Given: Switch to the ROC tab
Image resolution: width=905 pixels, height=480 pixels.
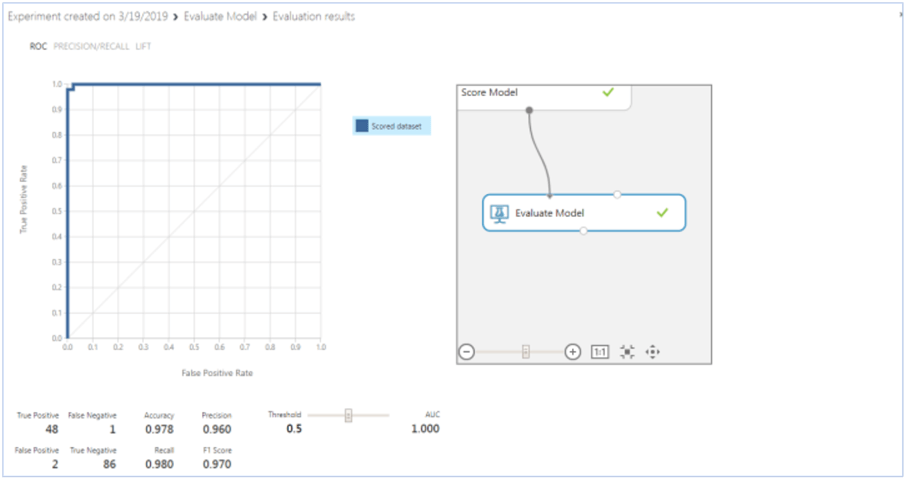Looking at the screenshot, I should [38, 46].
